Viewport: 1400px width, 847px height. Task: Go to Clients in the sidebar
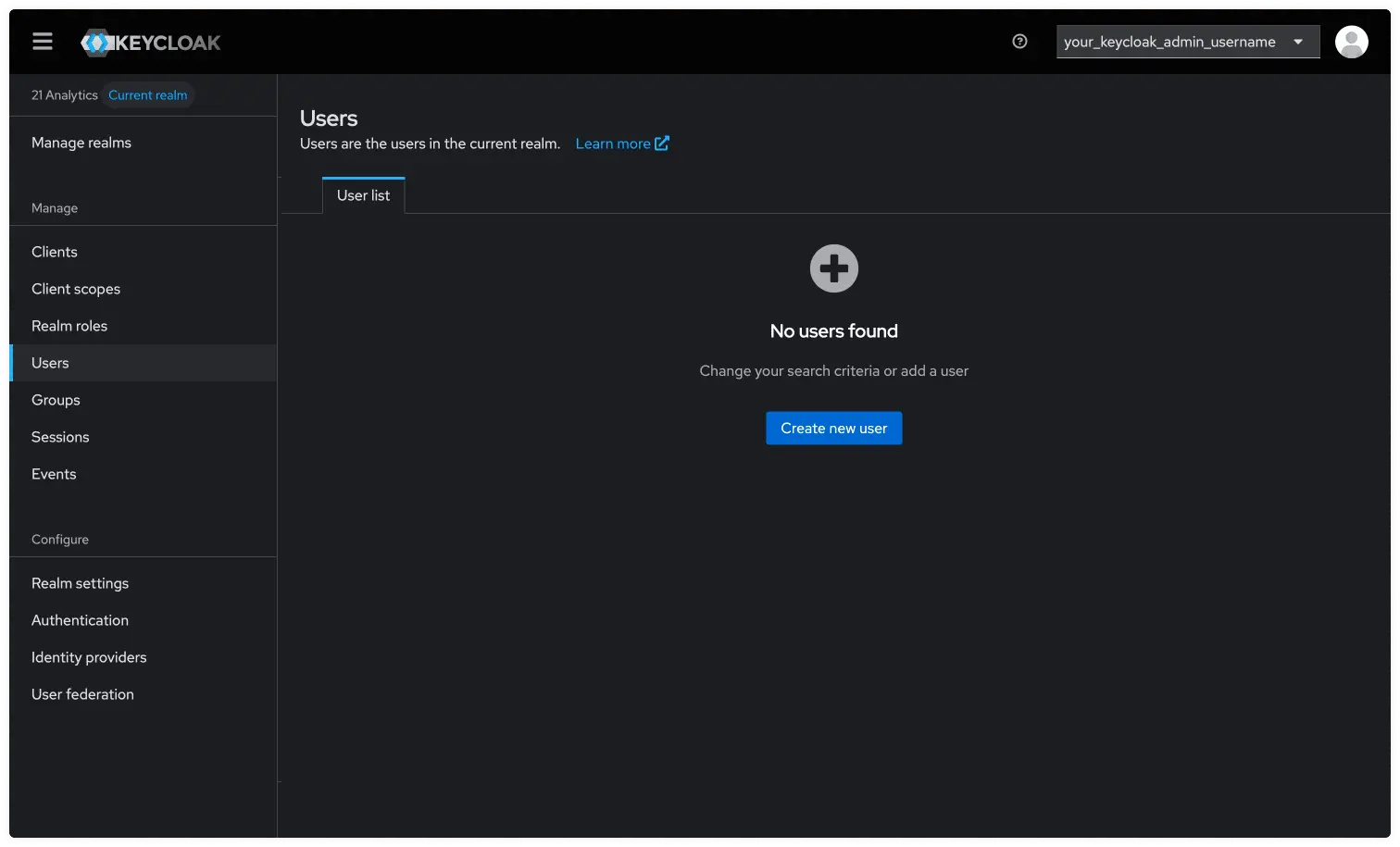click(x=55, y=252)
